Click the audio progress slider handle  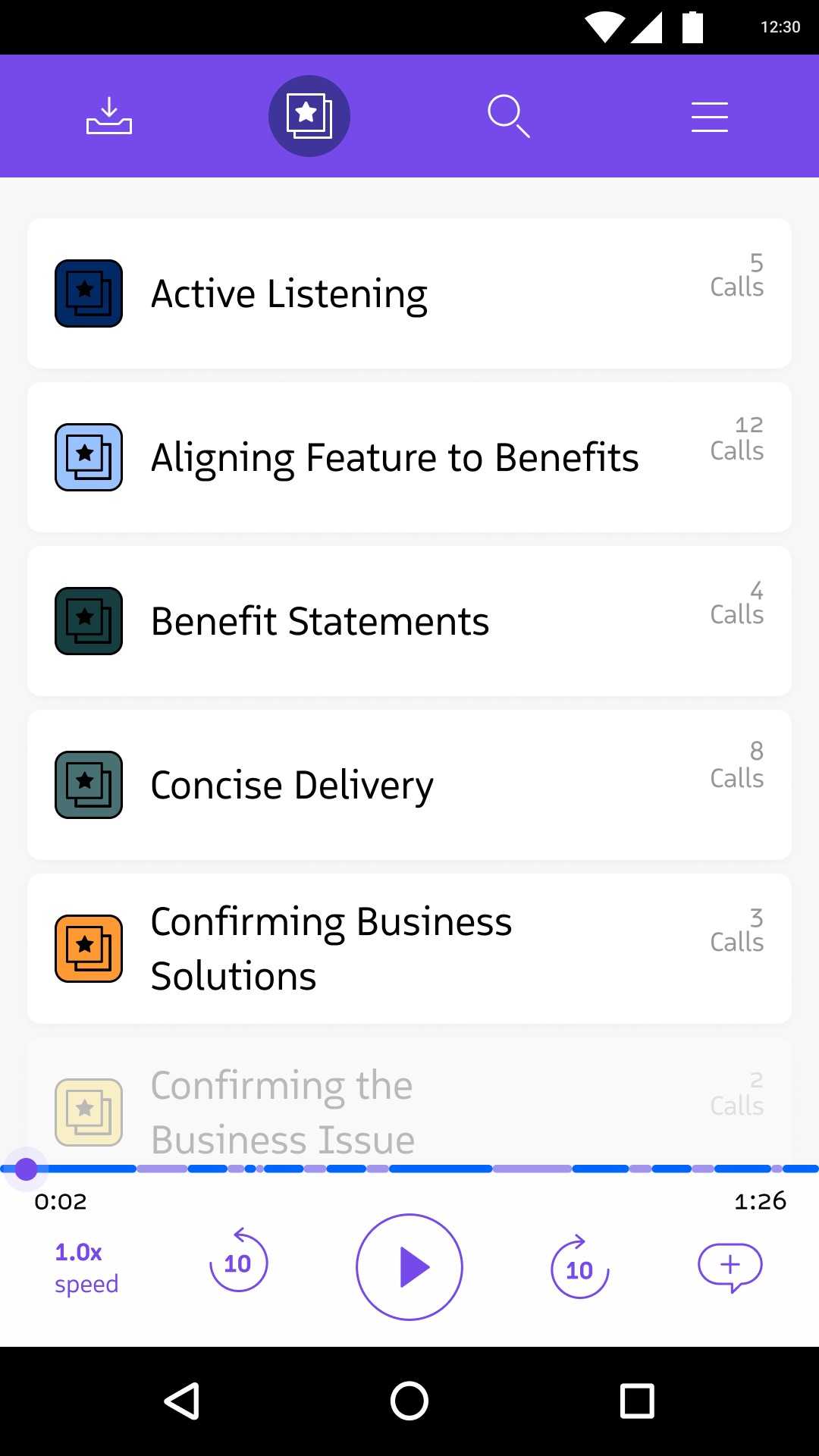(x=27, y=1169)
